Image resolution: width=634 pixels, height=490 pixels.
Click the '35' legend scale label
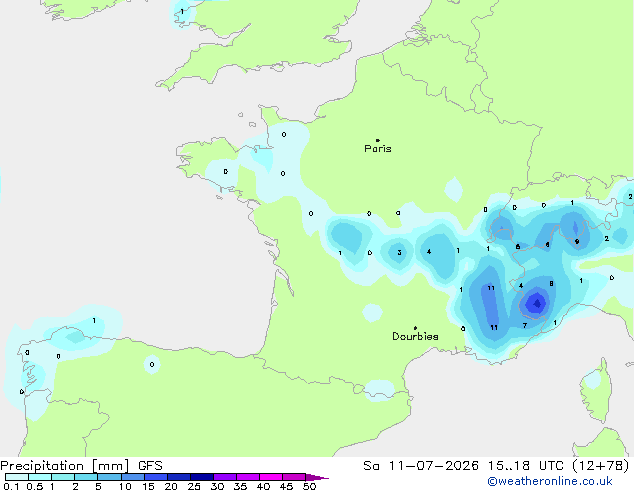click(x=240, y=486)
